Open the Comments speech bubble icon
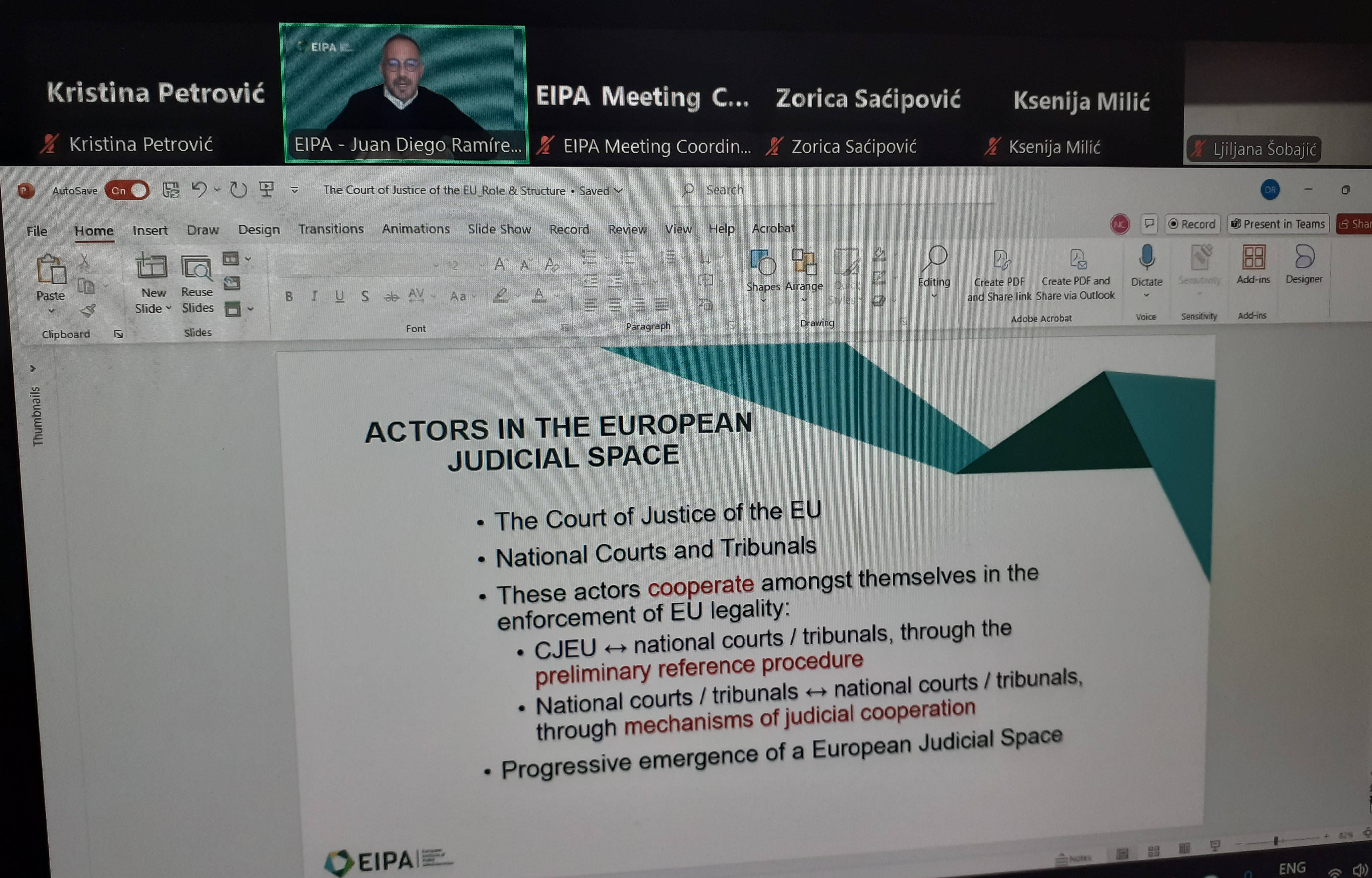The image size is (1372, 878). pos(1149,224)
